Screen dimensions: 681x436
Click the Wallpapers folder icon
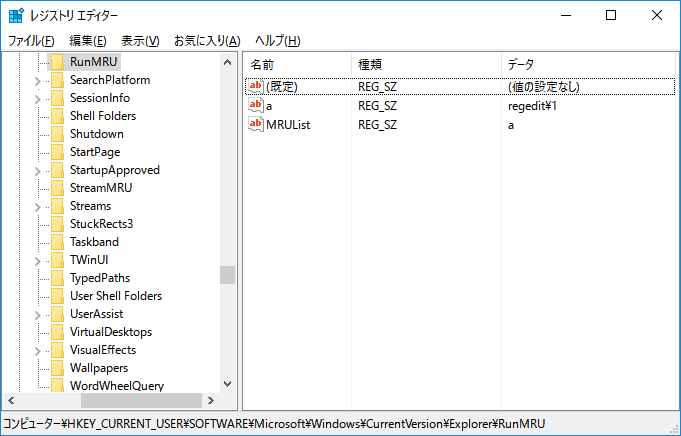pos(57,368)
